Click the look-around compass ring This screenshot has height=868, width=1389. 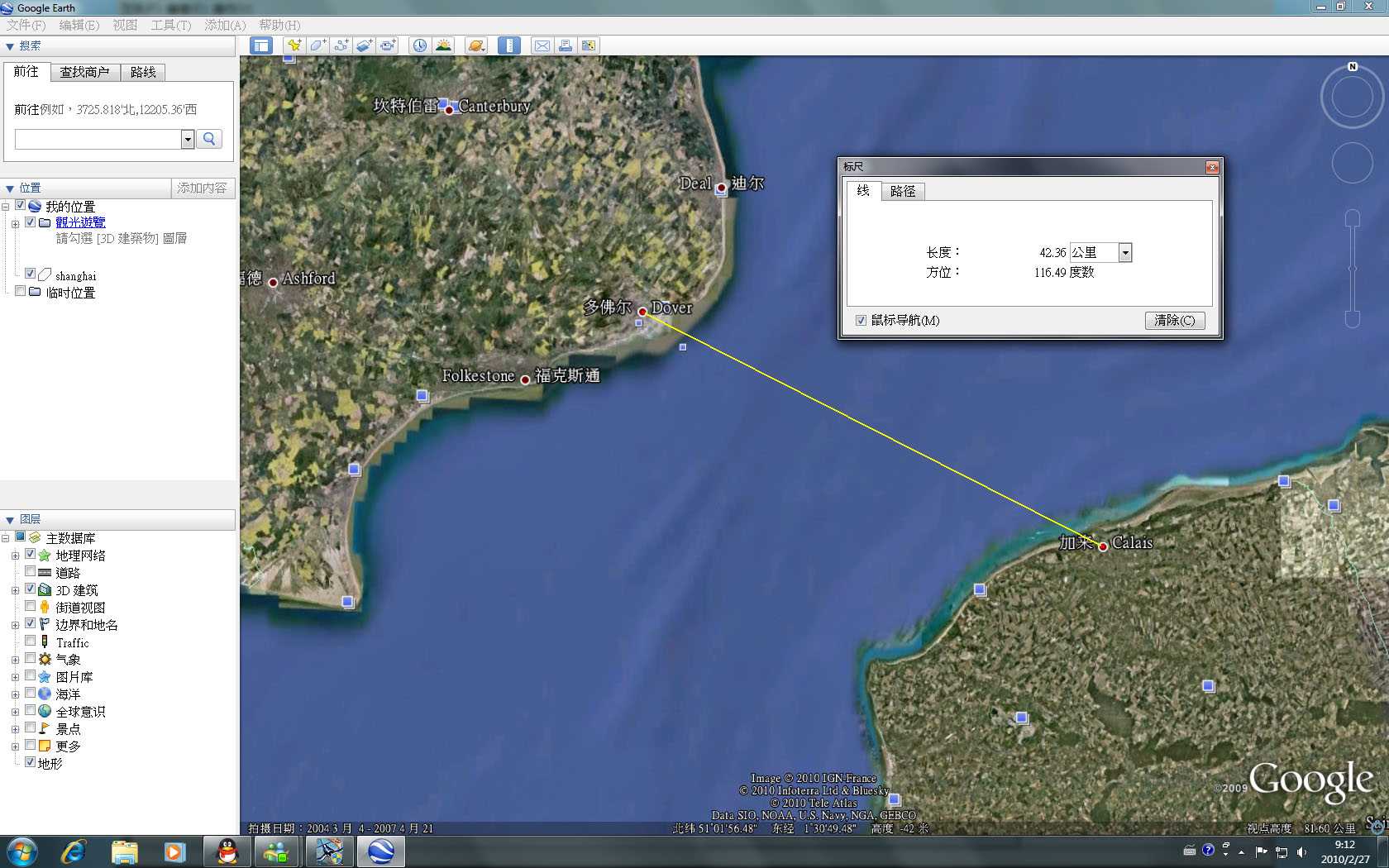click(x=1353, y=98)
